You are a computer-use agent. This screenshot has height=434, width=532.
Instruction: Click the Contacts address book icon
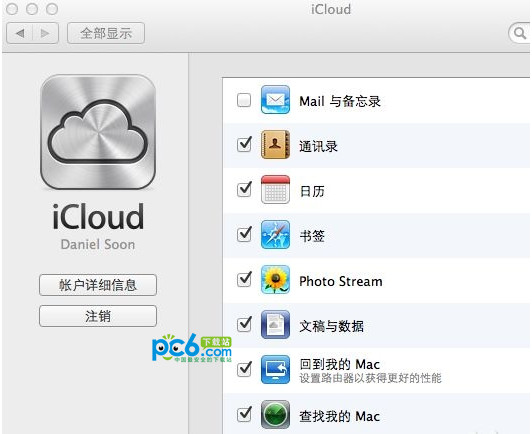[x=275, y=145]
